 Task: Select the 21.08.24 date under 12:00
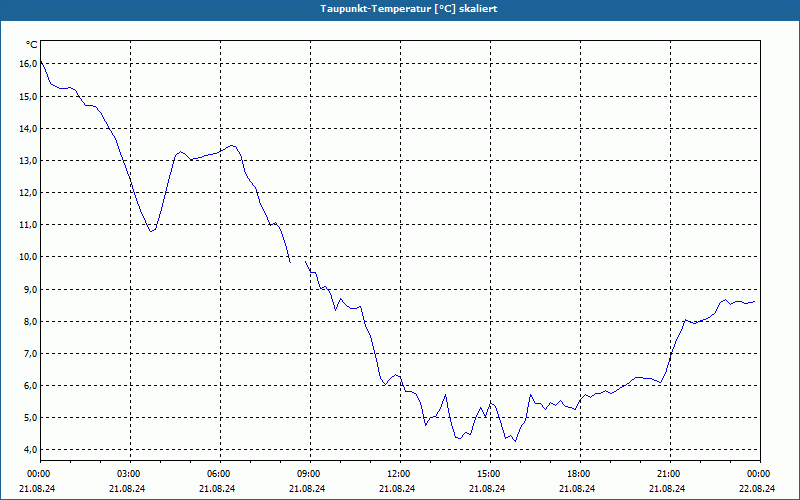(397, 488)
